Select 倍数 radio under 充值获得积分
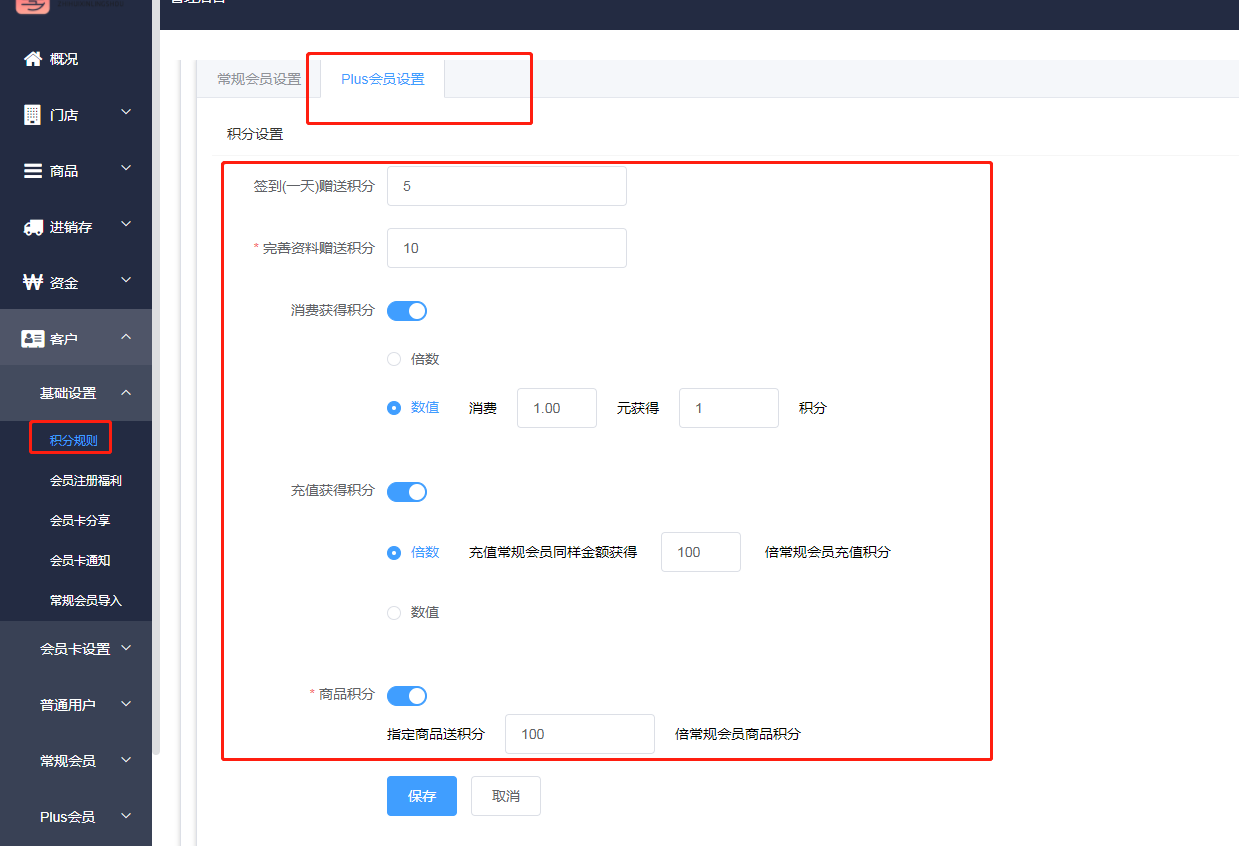This screenshot has width=1239, height=846. (394, 552)
